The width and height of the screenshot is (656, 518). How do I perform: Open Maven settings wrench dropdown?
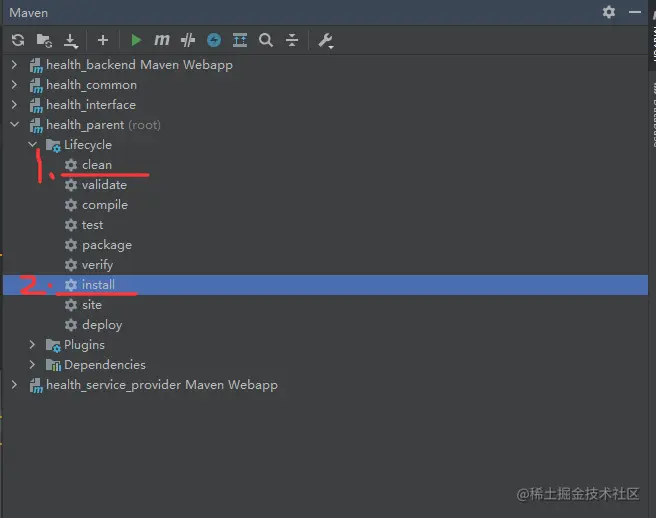tap(325, 41)
